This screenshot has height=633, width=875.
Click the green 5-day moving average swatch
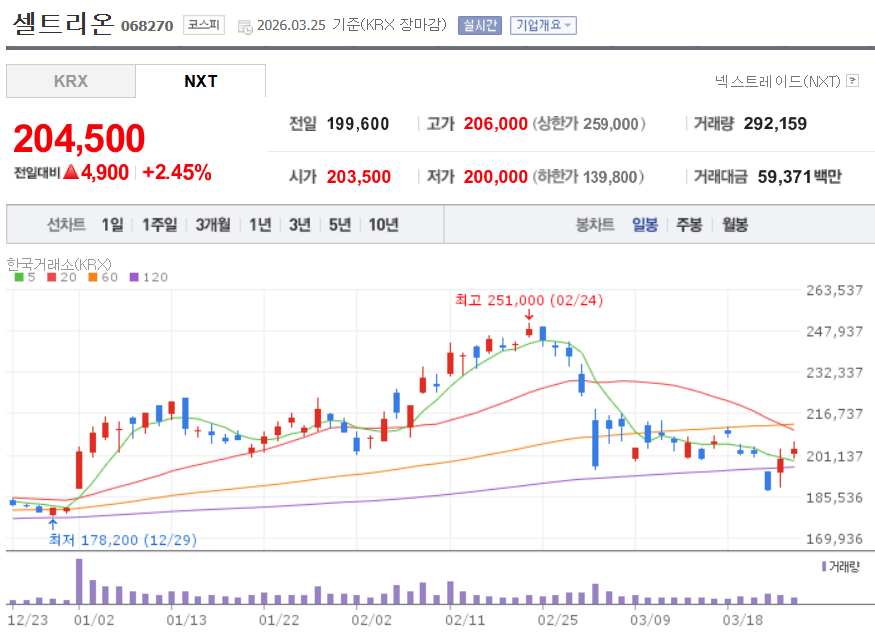(18, 277)
